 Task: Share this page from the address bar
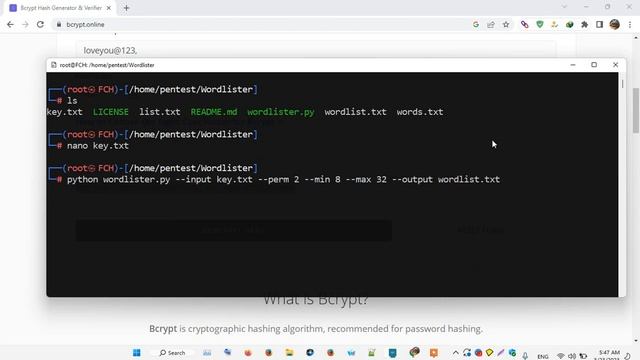pos(491,24)
